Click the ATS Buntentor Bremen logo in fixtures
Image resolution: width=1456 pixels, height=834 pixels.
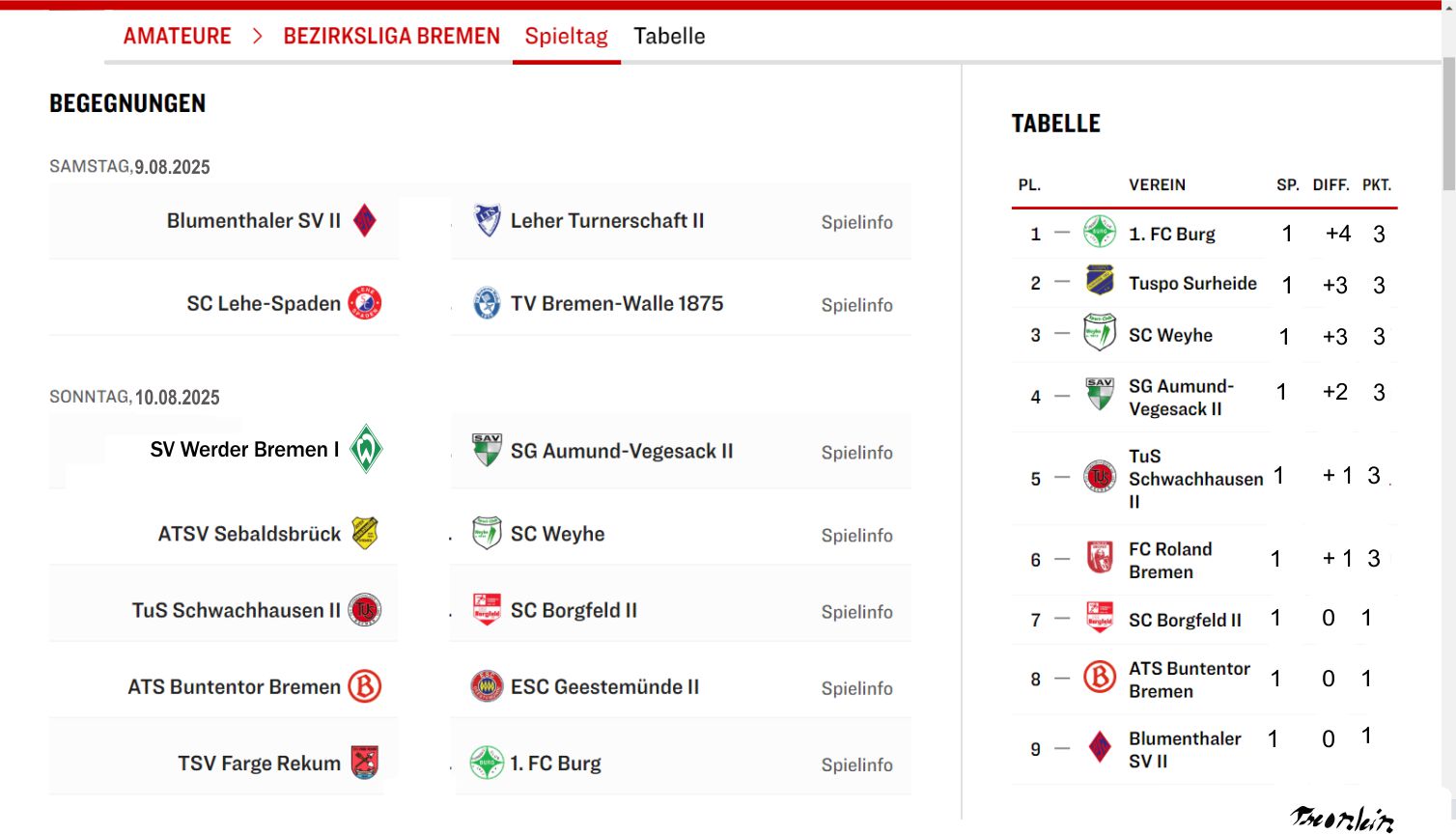tap(365, 686)
